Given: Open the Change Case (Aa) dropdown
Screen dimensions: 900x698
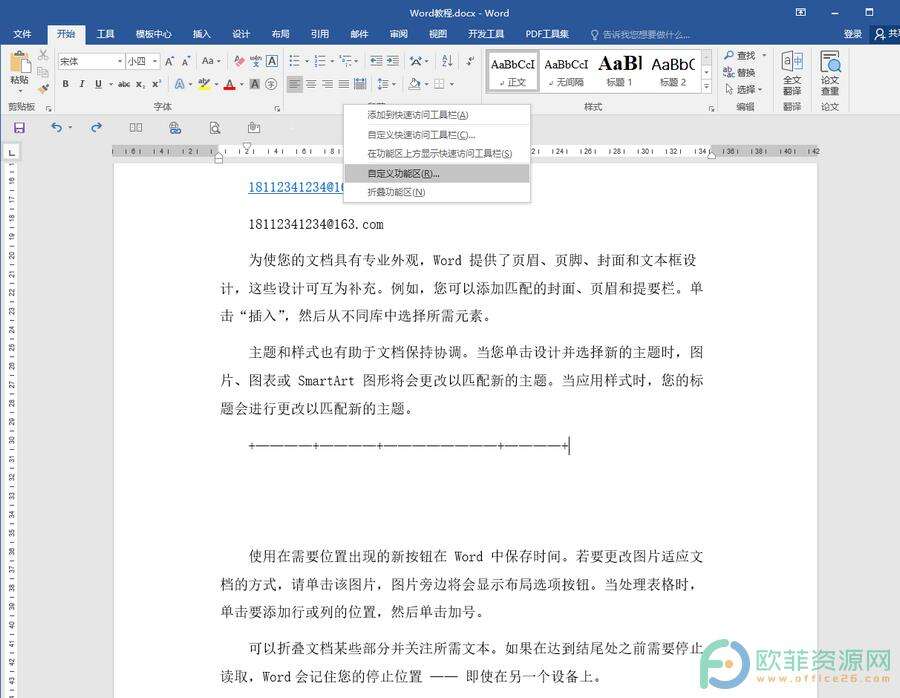Looking at the screenshot, I should (x=211, y=61).
